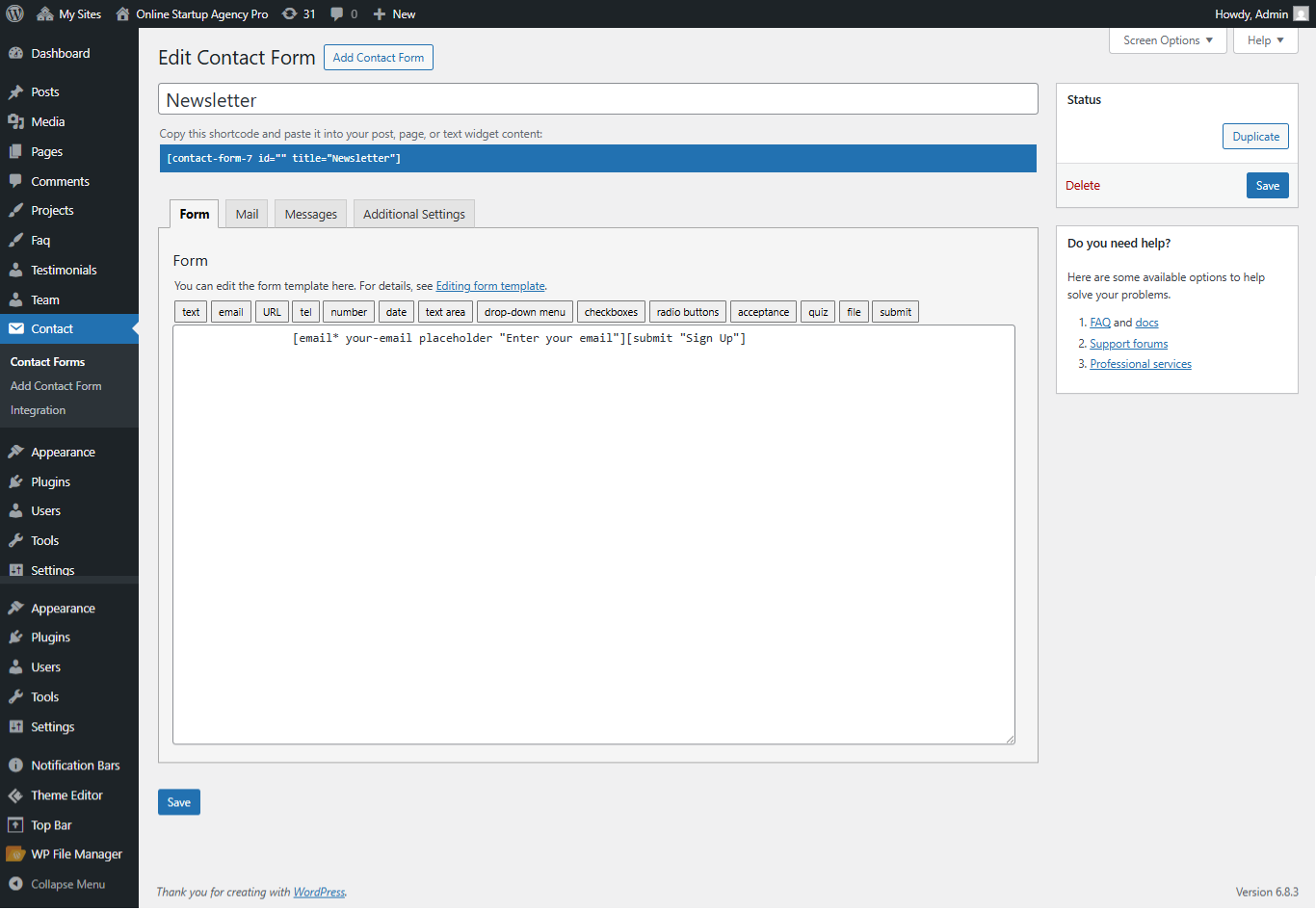Open the Media library from the sidebar

point(45,121)
